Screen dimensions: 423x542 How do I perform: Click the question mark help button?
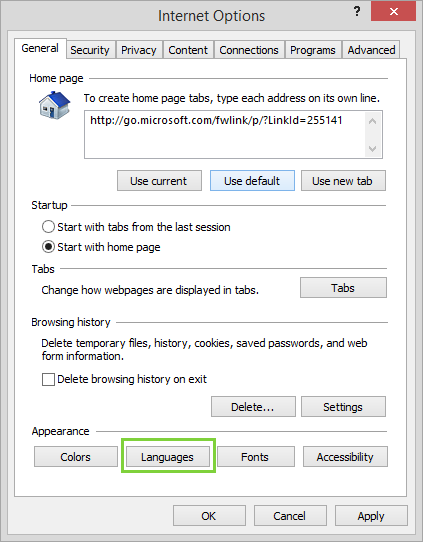[x=357, y=12]
